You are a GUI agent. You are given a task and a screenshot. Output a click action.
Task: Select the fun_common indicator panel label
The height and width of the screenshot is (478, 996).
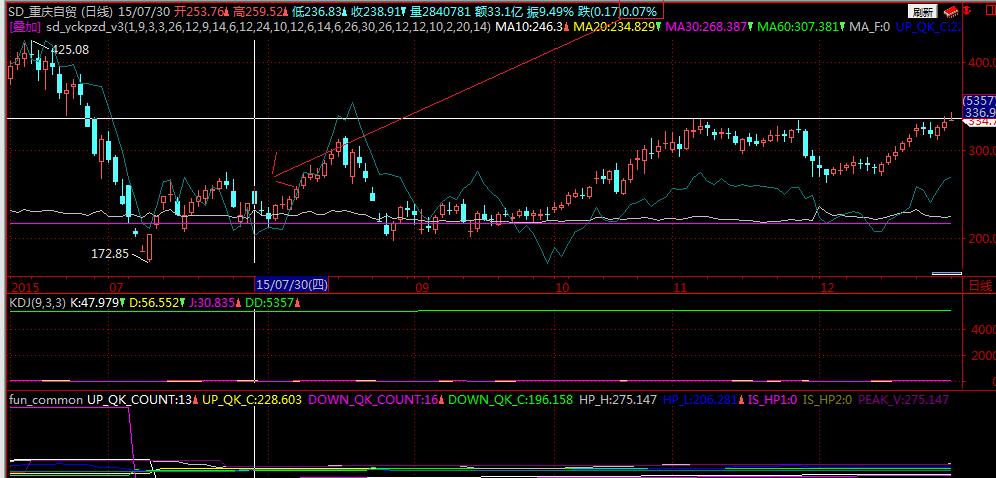45,399
